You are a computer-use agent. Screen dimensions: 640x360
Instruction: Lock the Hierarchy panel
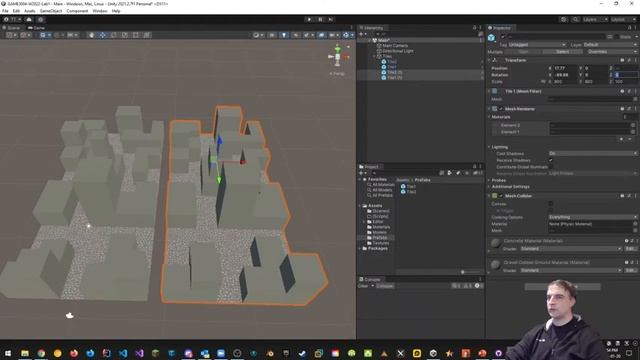coord(474,28)
